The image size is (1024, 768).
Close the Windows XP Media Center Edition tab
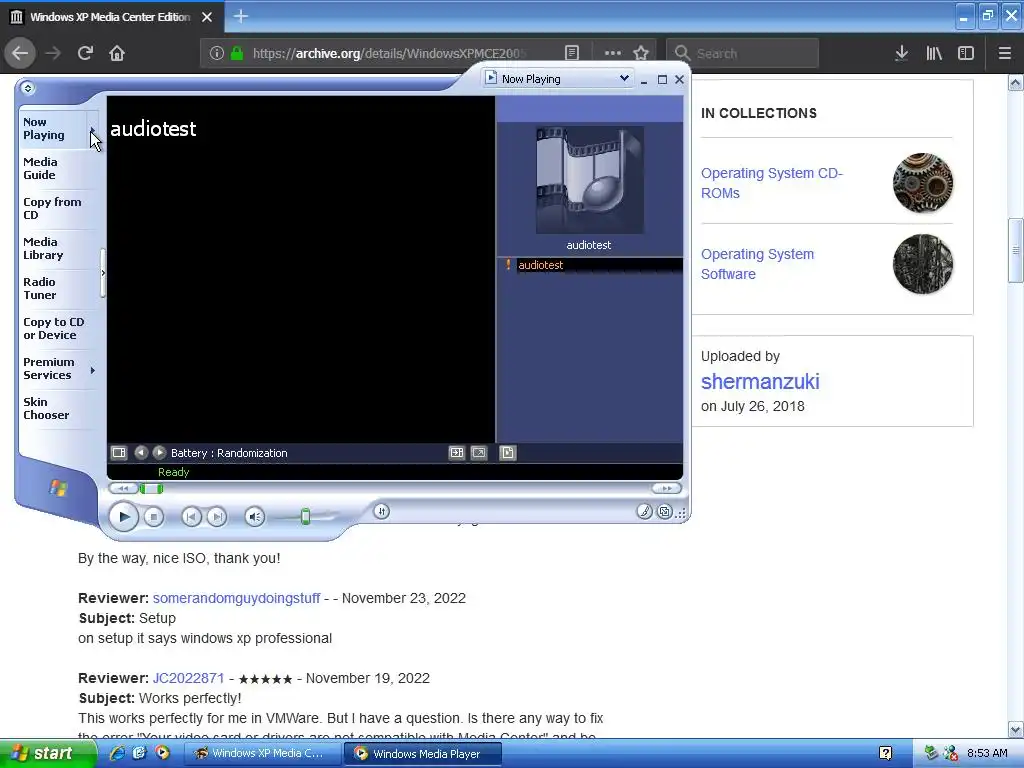pos(207,17)
